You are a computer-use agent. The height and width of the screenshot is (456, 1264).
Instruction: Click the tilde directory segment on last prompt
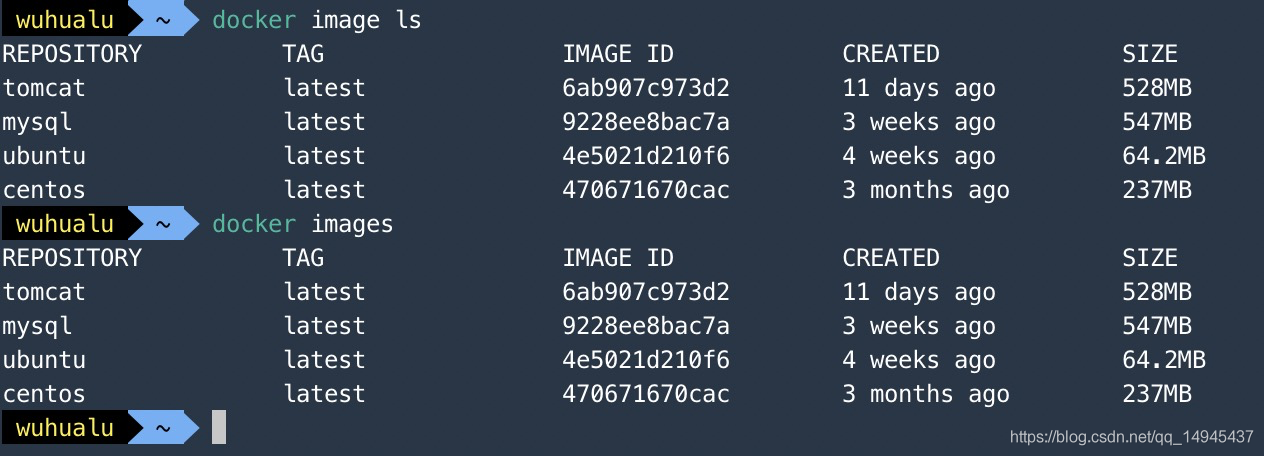pyautogui.click(x=163, y=428)
